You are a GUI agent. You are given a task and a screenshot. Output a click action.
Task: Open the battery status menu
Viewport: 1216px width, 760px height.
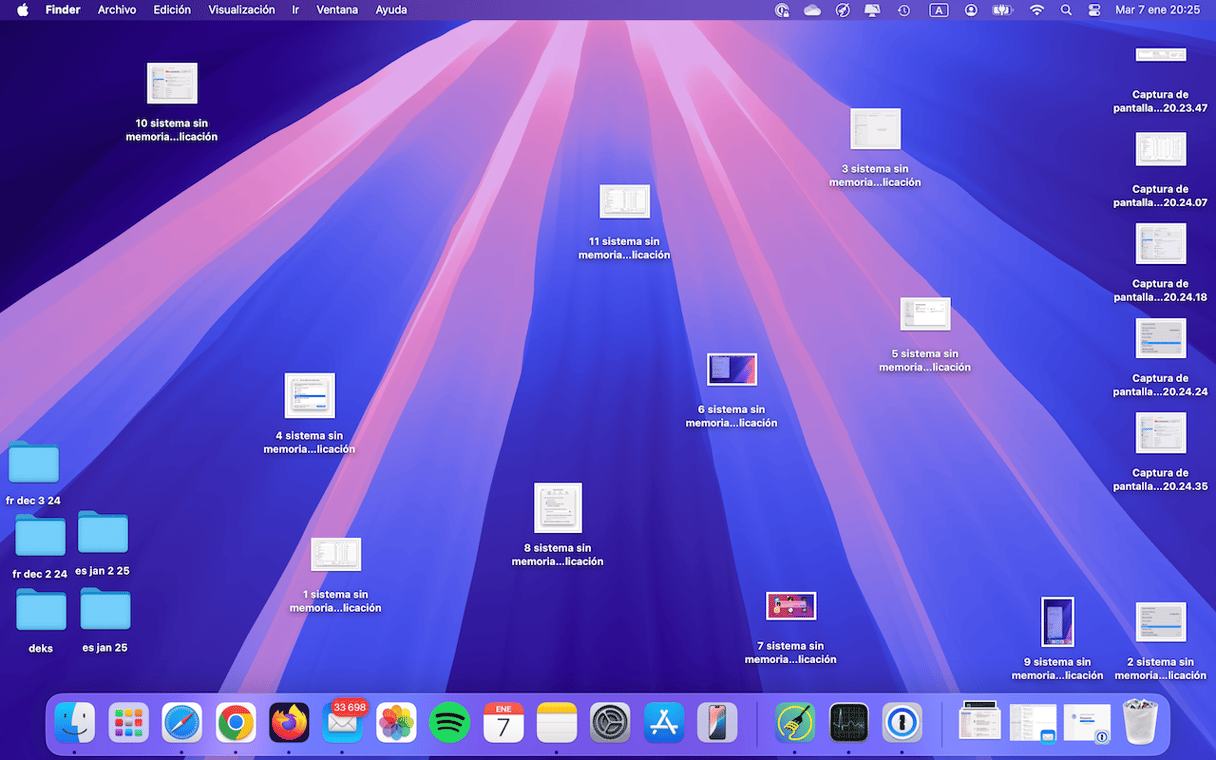[x=1002, y=10]
